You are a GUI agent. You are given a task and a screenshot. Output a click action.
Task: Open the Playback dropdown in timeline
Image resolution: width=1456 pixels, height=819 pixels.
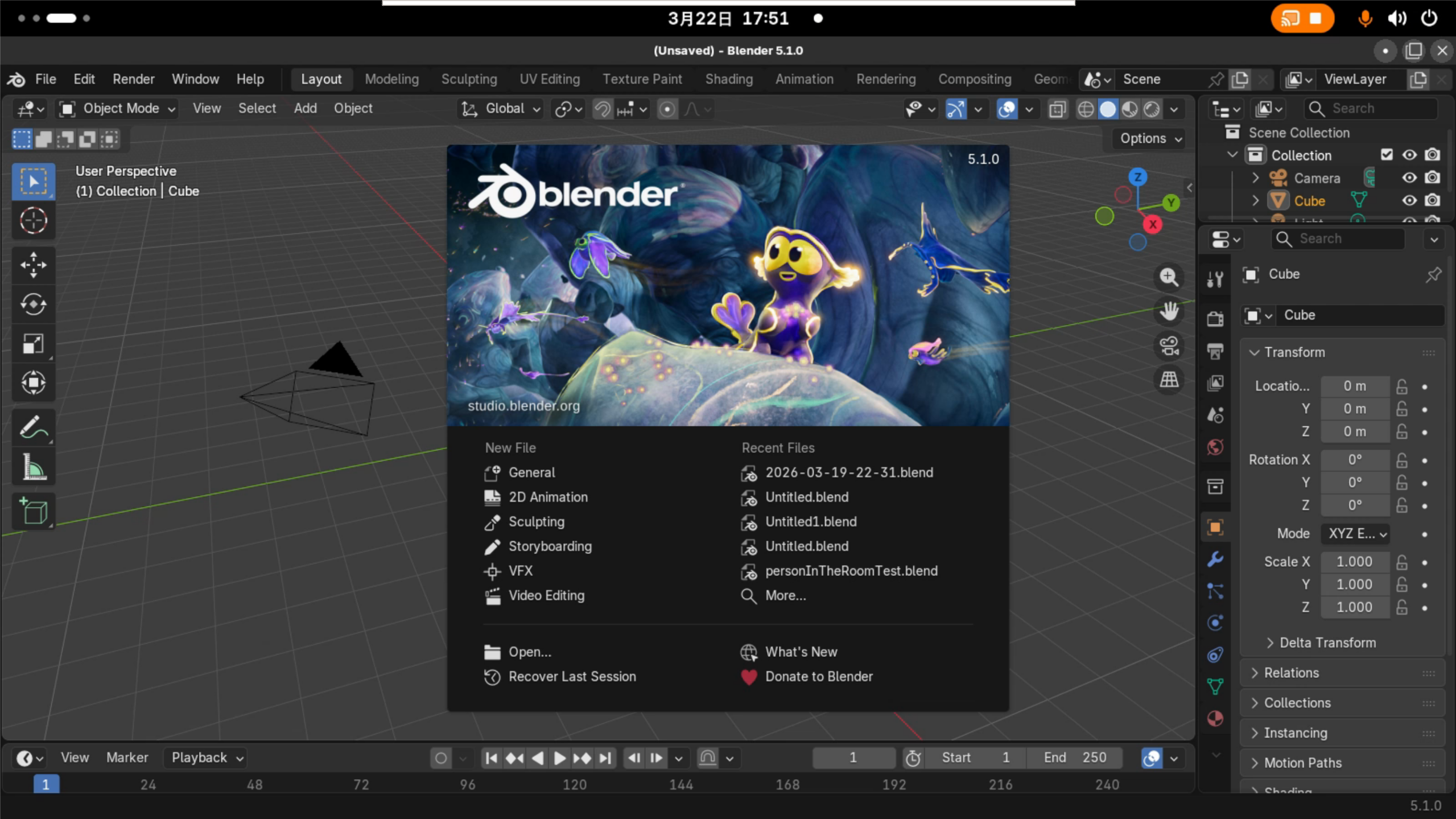click(x=206, y=758)
